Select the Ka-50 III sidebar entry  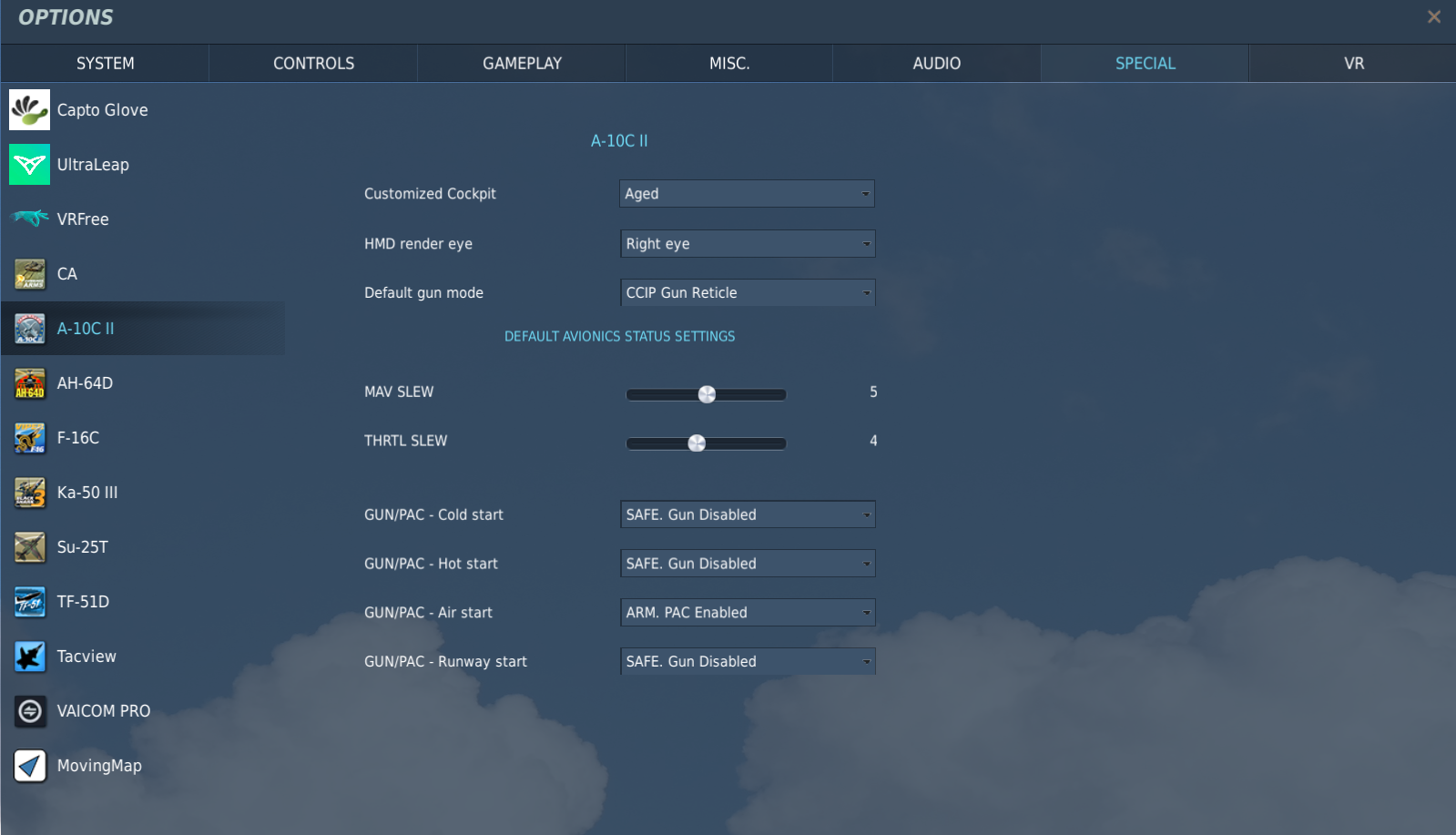click(x=143, y=493)
